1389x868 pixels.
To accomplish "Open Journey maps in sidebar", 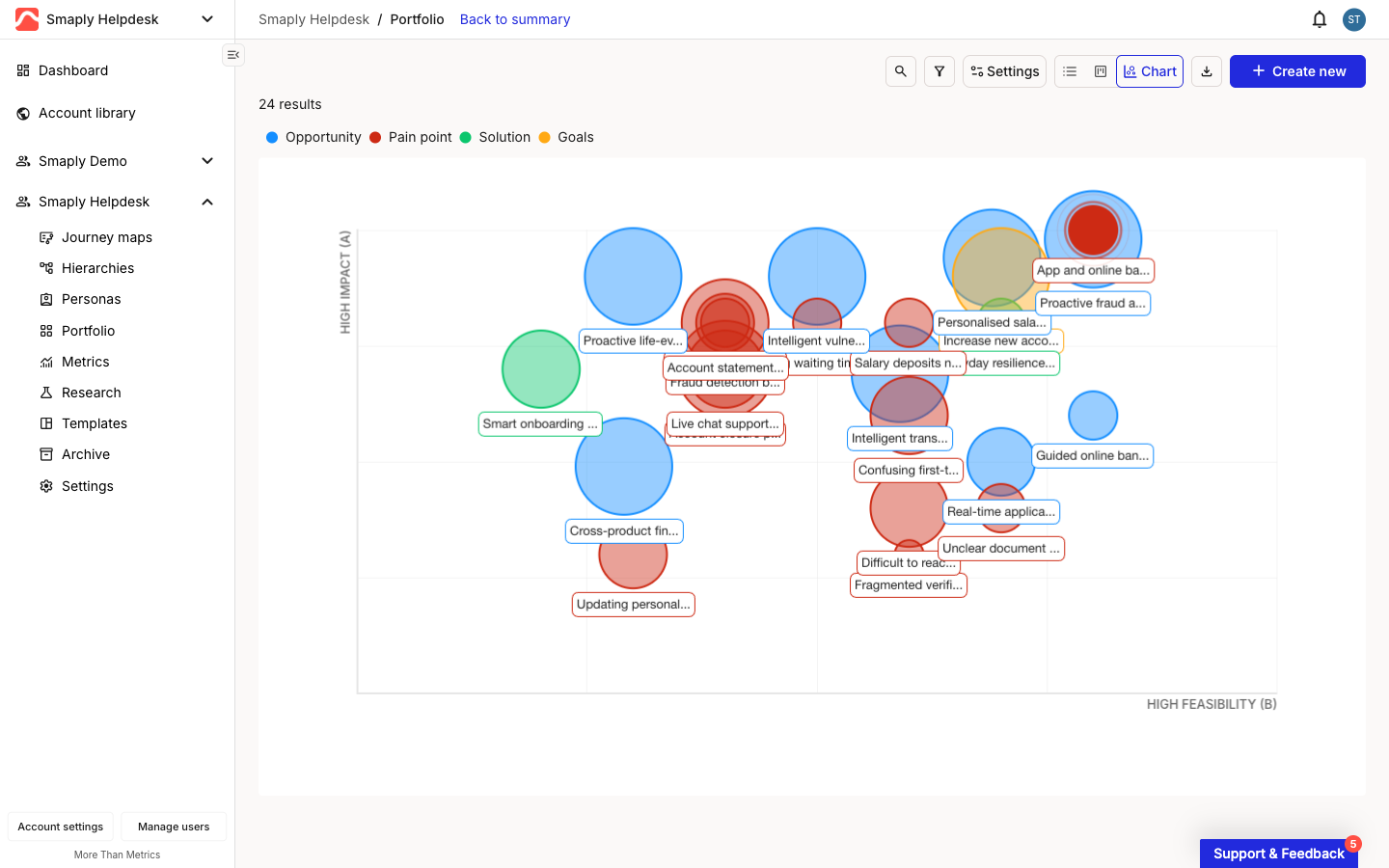I will coord(107,237).
